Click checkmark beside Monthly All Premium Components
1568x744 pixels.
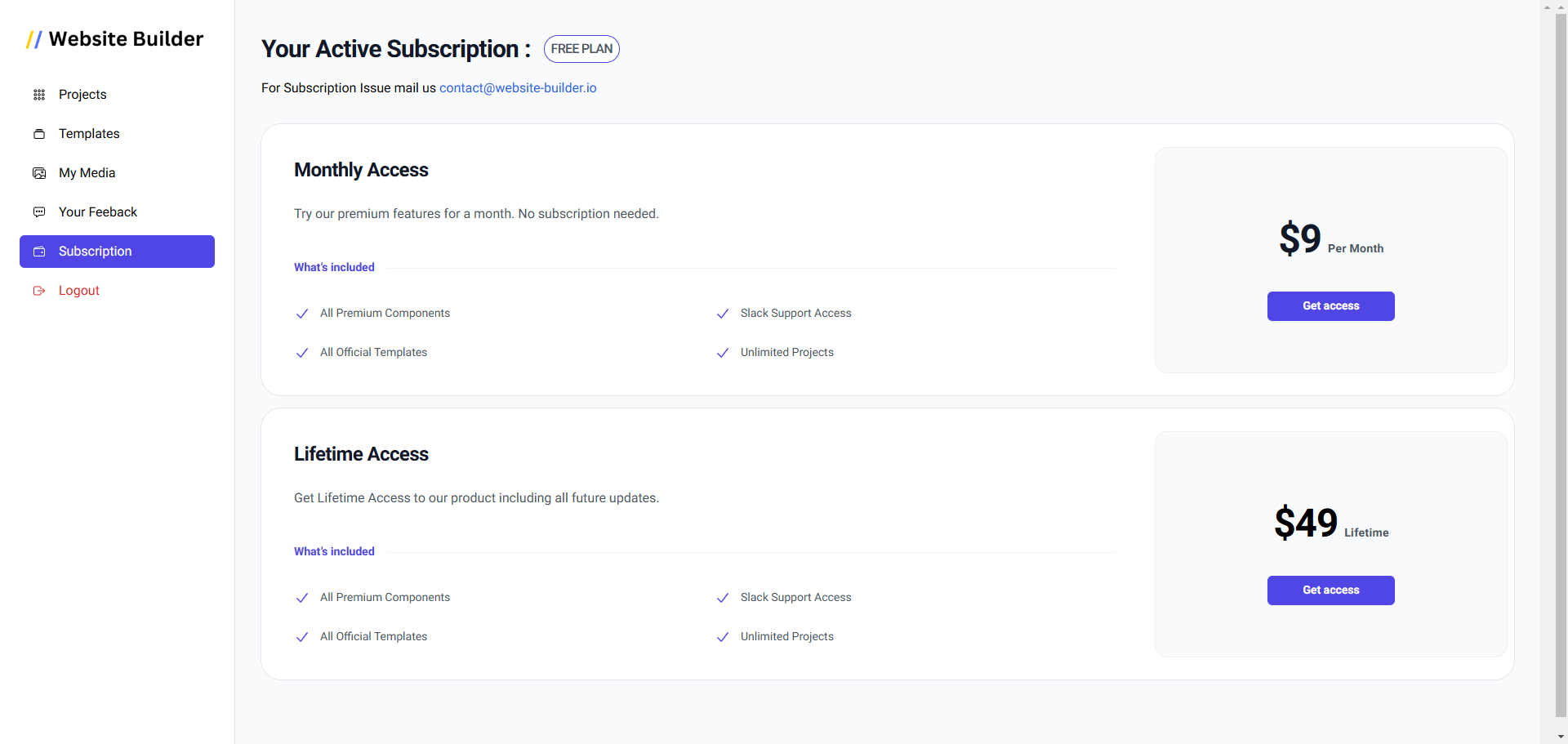(x=302, y=314)
